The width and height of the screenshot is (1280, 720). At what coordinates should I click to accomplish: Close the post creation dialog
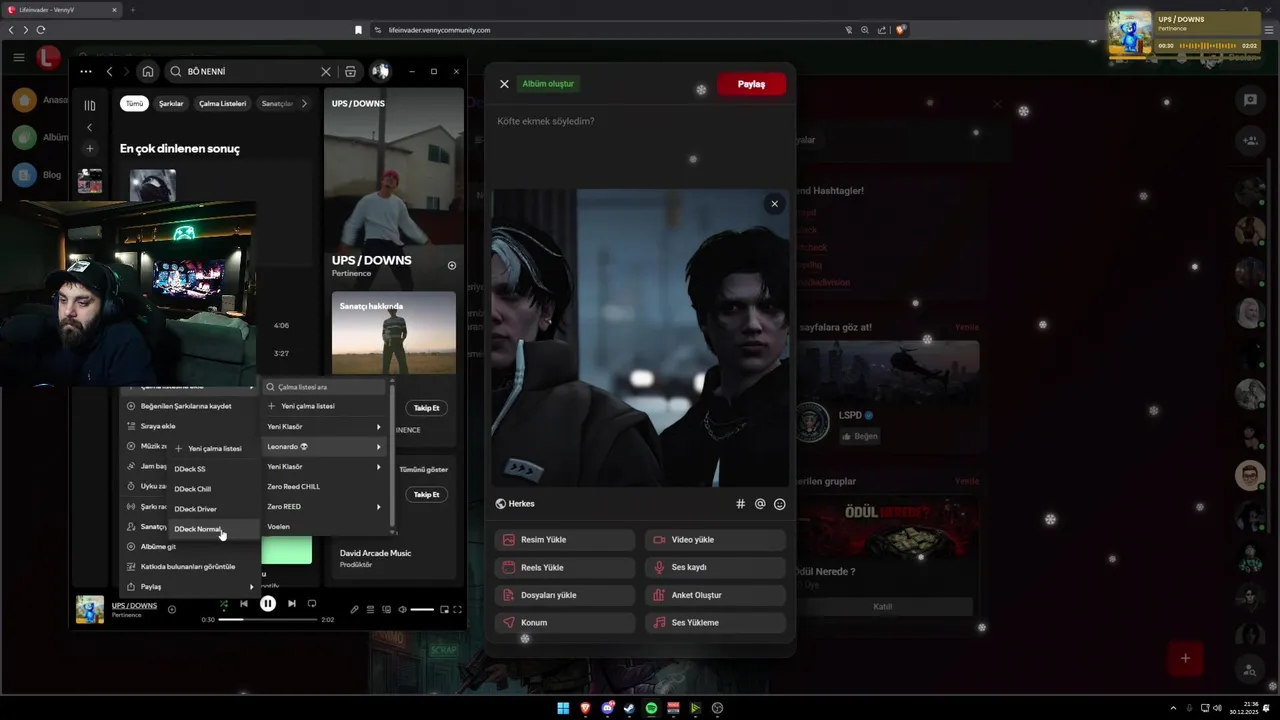[x=504, y=84]
